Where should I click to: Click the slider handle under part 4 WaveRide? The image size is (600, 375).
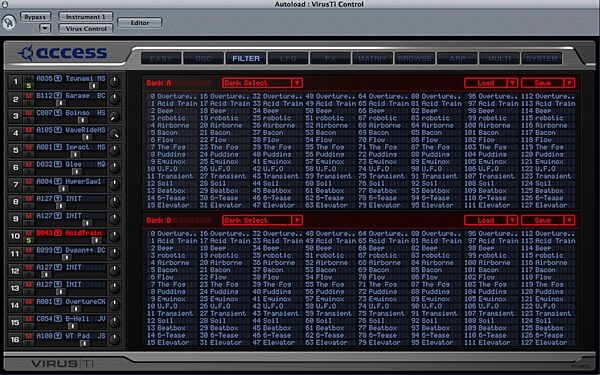87,137
